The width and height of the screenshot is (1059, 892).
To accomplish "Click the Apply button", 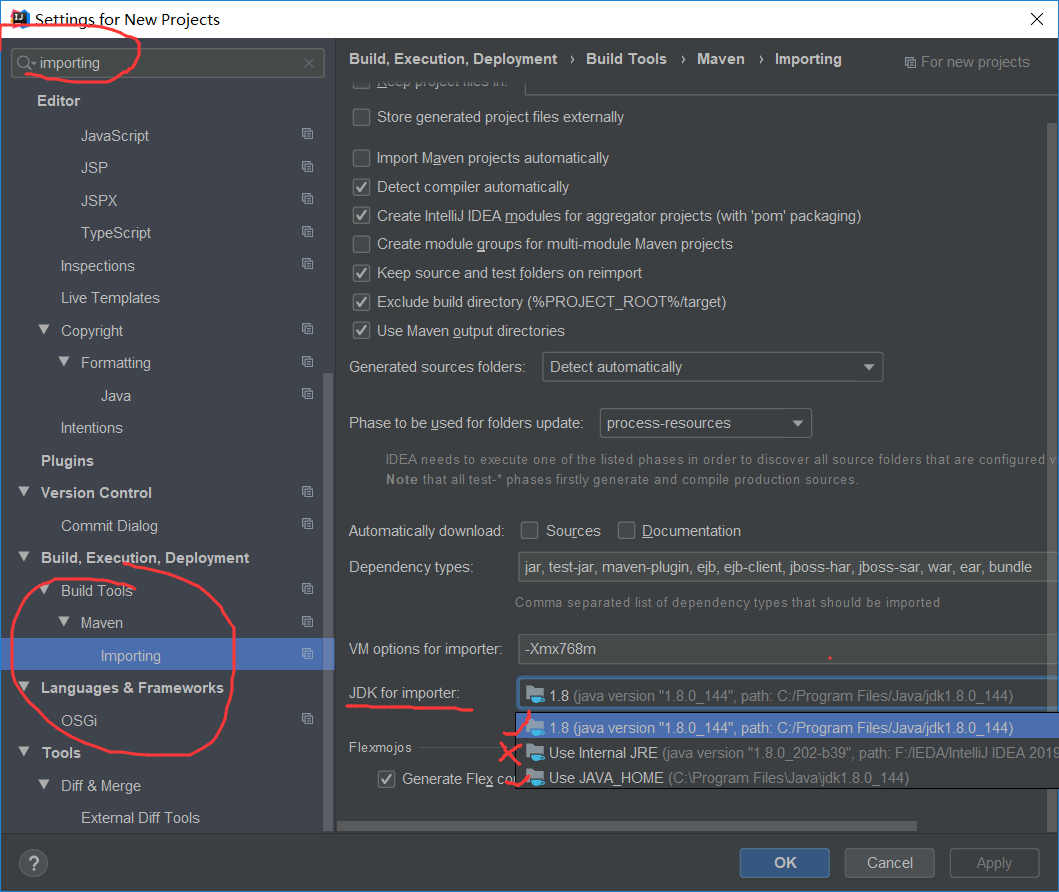I will pos(994,863).
